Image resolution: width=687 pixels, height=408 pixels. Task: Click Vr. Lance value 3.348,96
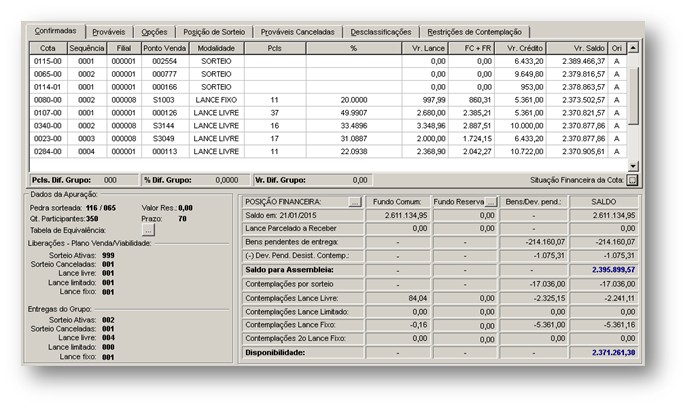pos(425,126)
